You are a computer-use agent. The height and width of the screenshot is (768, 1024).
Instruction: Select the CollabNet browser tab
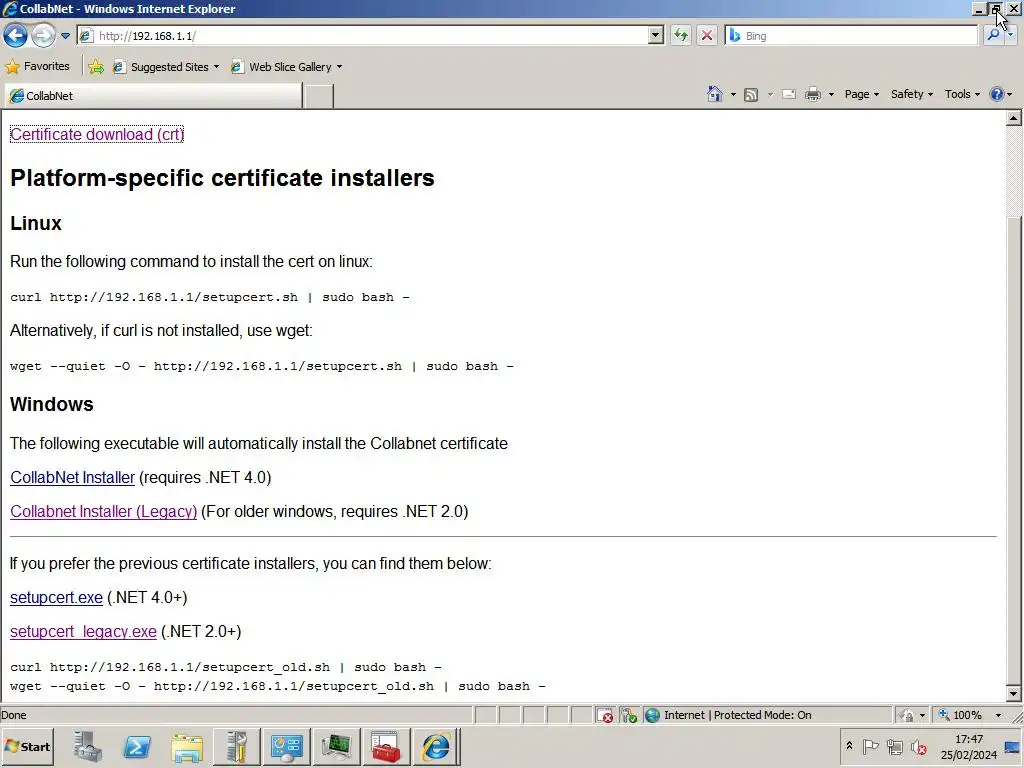coord(153,96)
